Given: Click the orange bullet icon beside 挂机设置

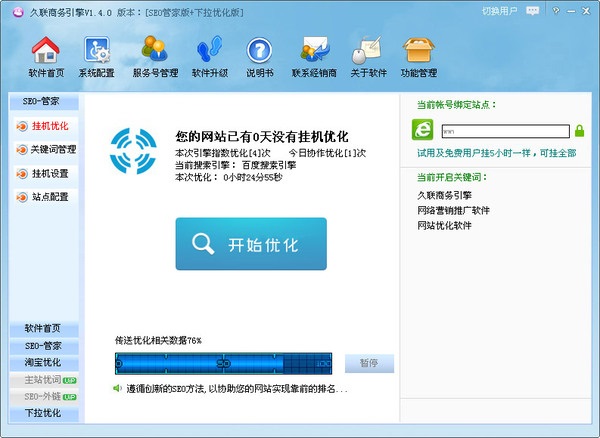Looking at the screenshot, I should pyautogui.click(x=22, y=174).
